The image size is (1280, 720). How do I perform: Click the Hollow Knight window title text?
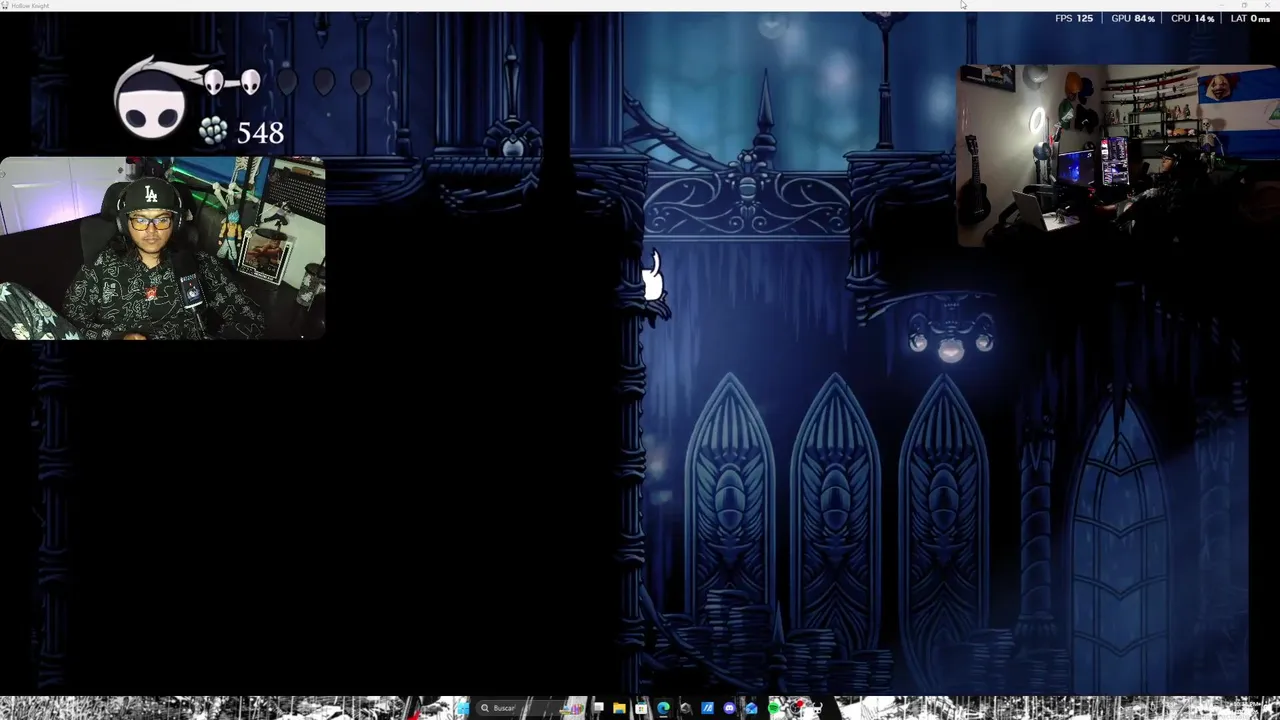tap(30, 5)
